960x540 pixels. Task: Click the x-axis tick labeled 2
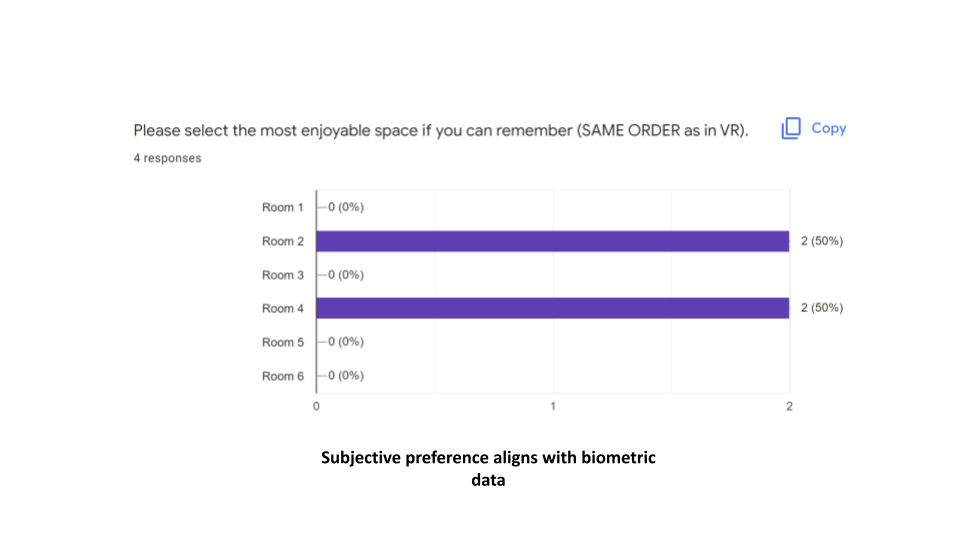tap(789, 406)
